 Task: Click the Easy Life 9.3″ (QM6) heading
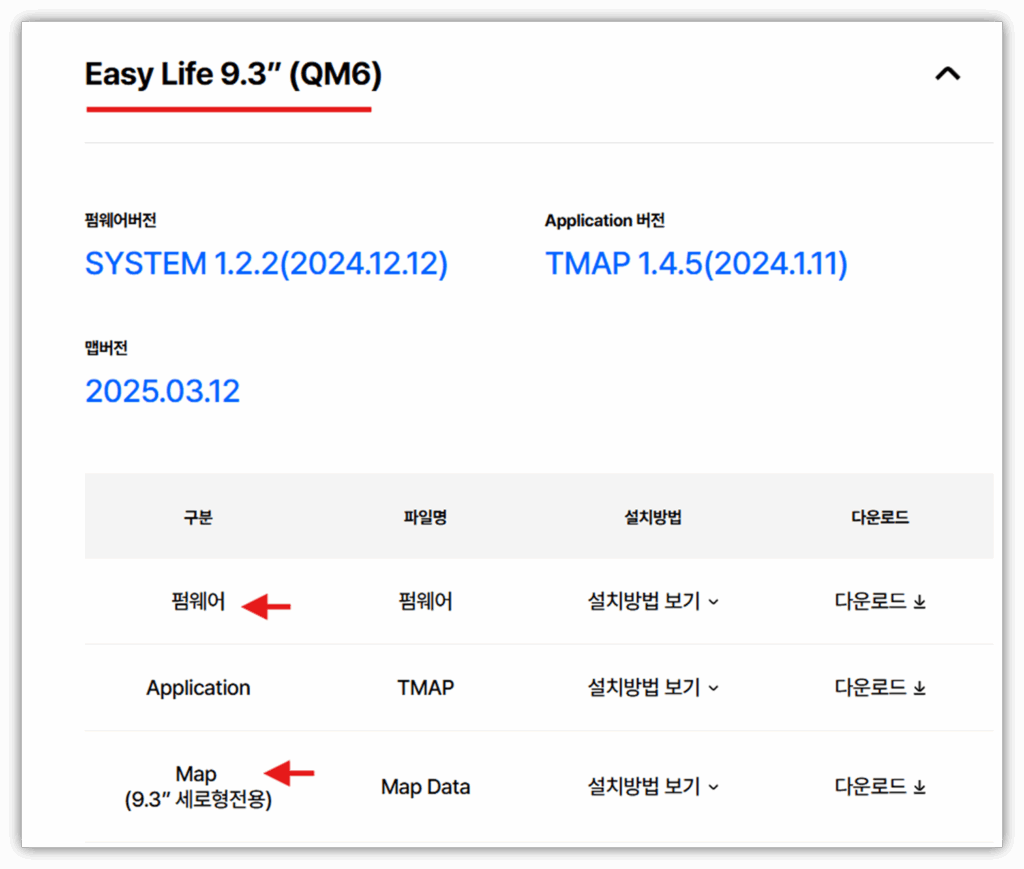233,74
